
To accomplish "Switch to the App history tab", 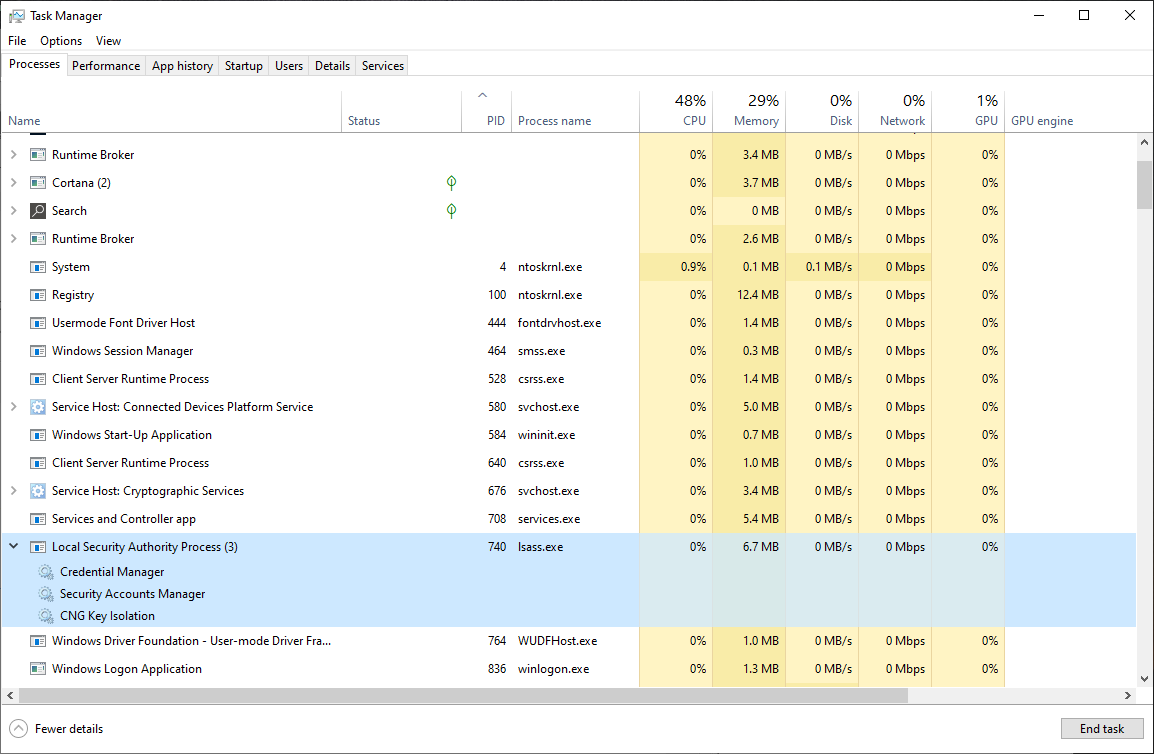I will coord(183,66).
